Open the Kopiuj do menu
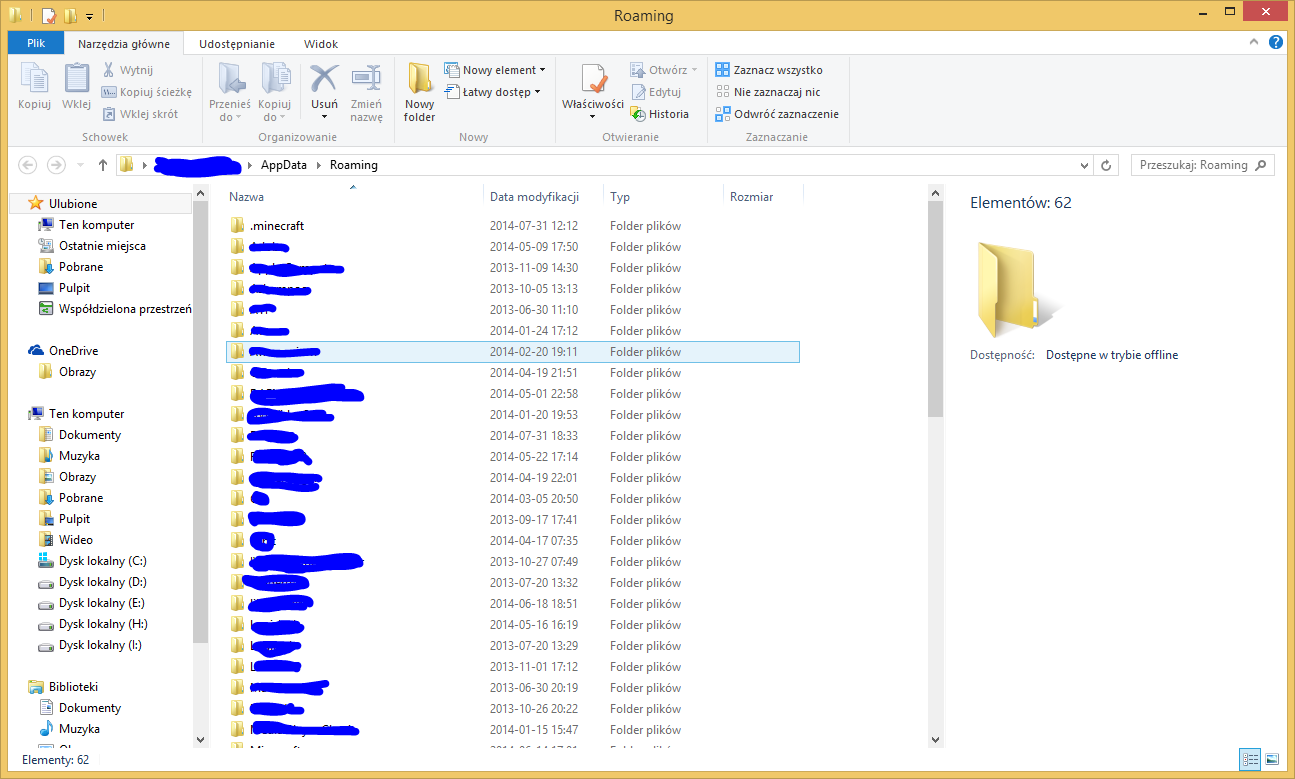The height and width of the screenshot is (779, 1295). (x=274, y=92)
